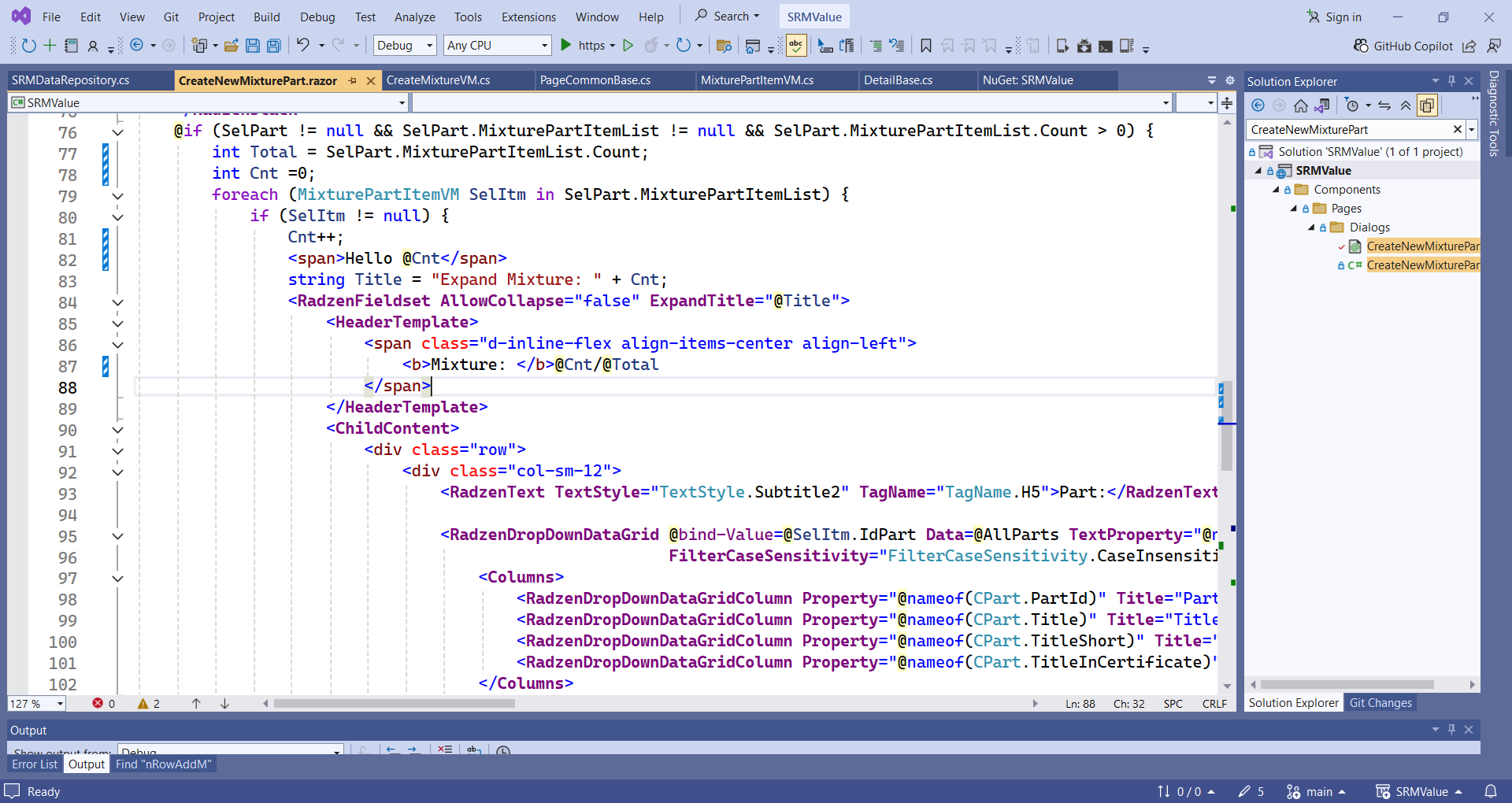This screenshot has width=1512, height=803.
Task: Click the main branch indicator in status bar
Action: coord(1315,792)
